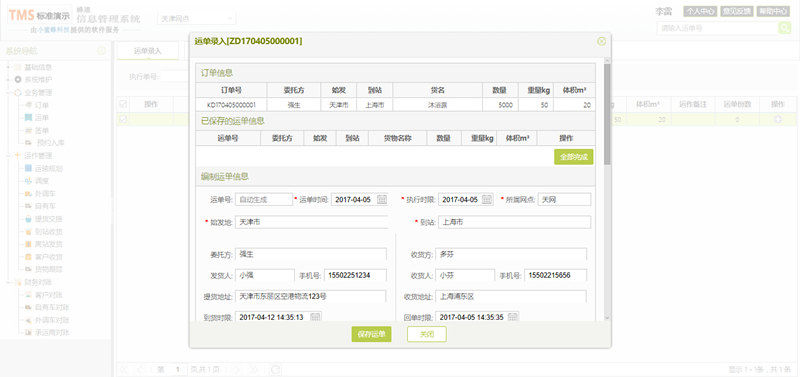Click the 关闭 button at dialog bottom

coord(427,334)
